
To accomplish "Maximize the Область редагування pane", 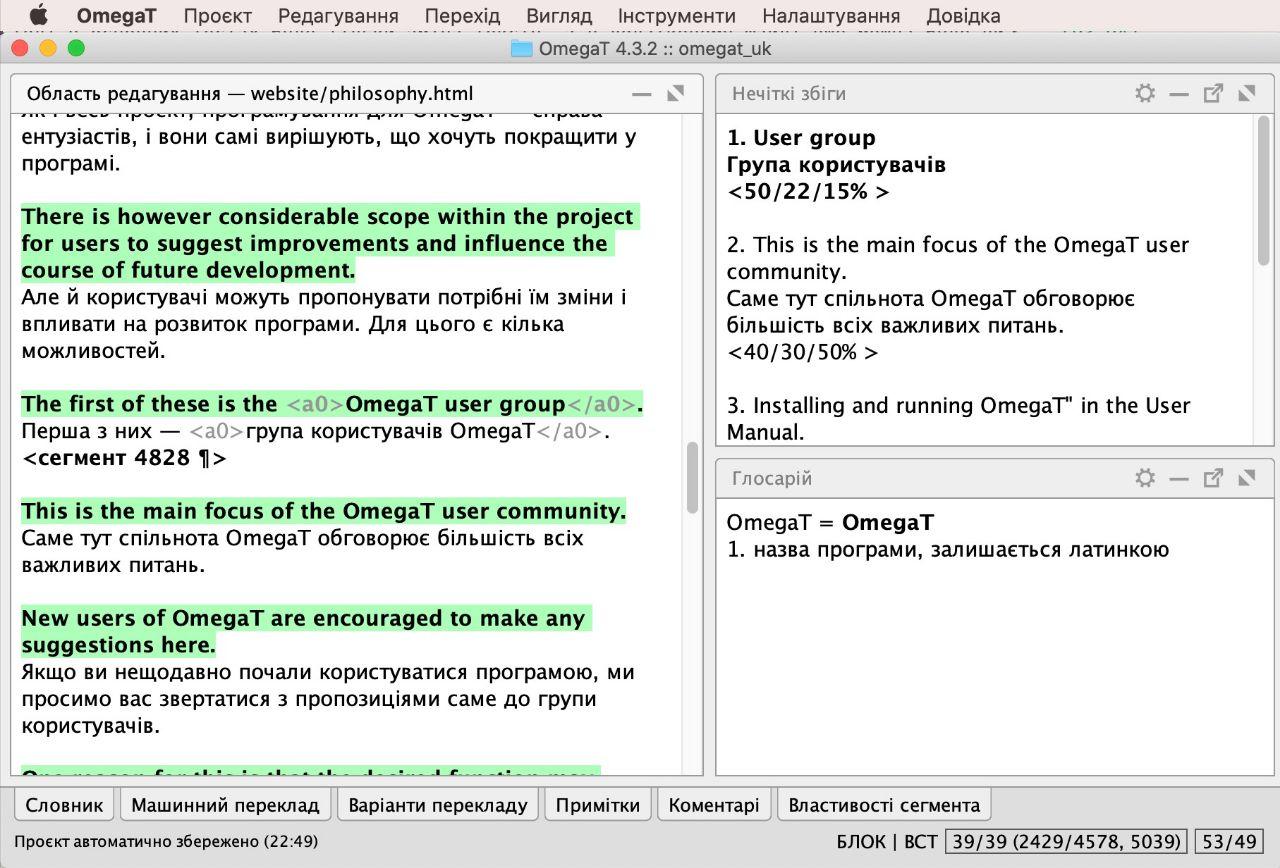I will tap(676, 93).
